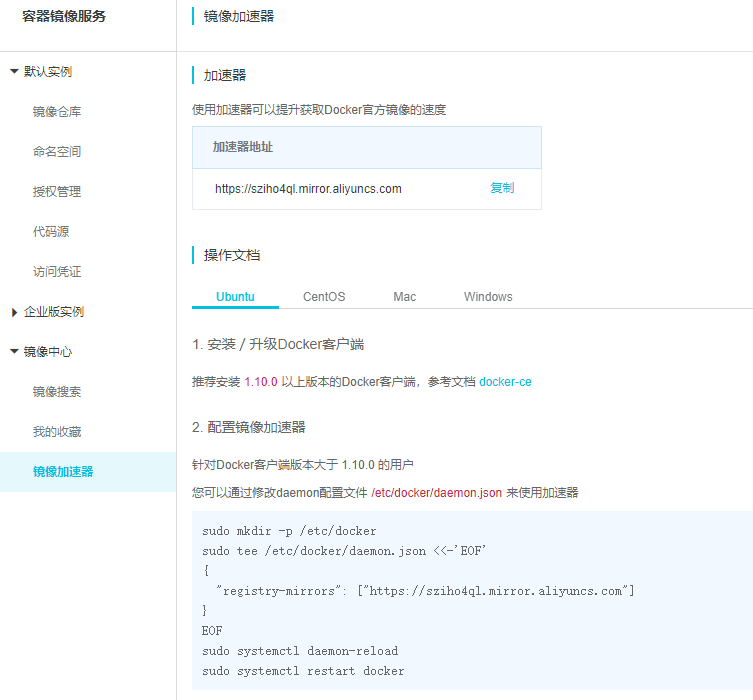Expand the 企业版实例 section arrow

tap(14, 312)
